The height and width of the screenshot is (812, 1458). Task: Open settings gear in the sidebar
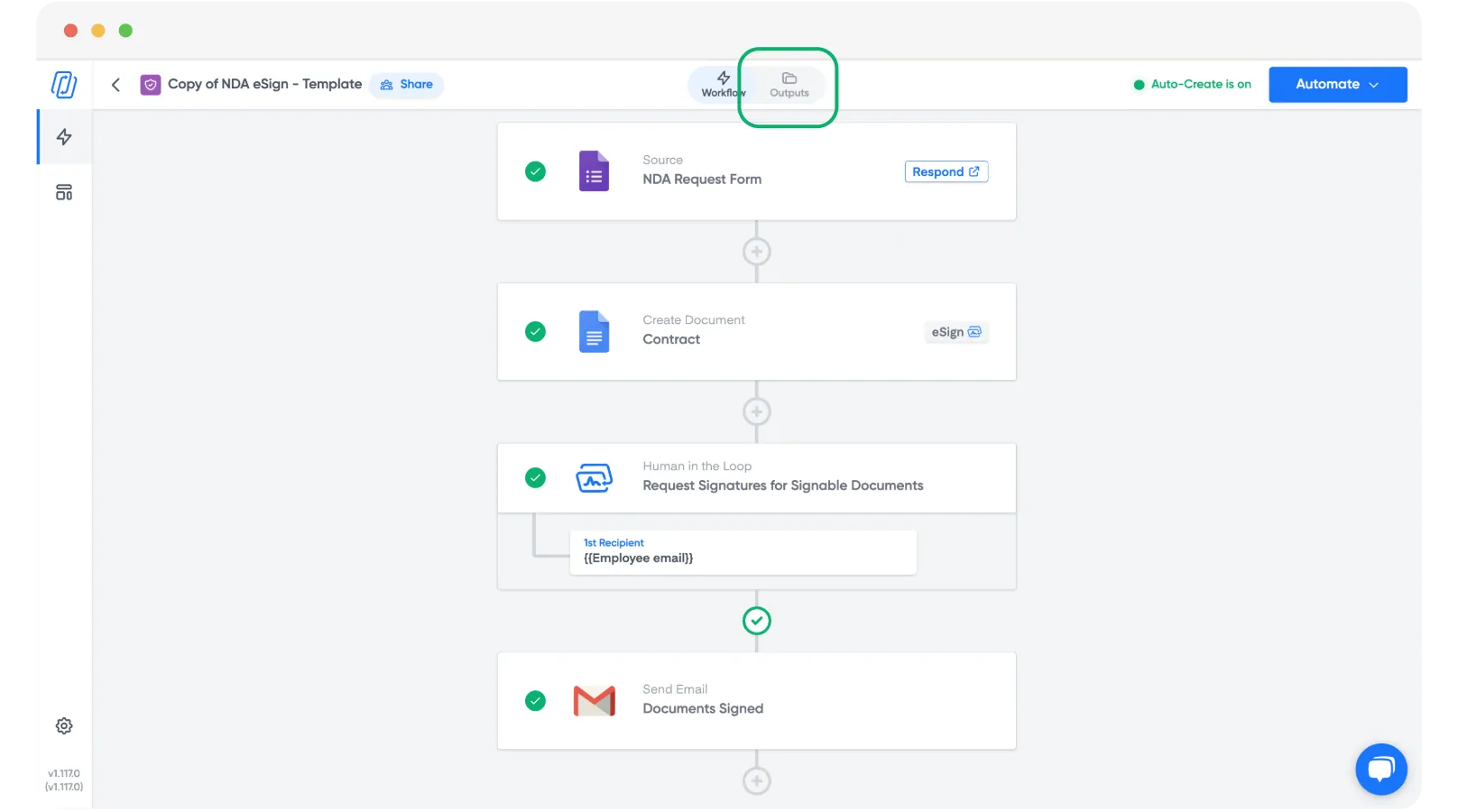pos(64,726)
